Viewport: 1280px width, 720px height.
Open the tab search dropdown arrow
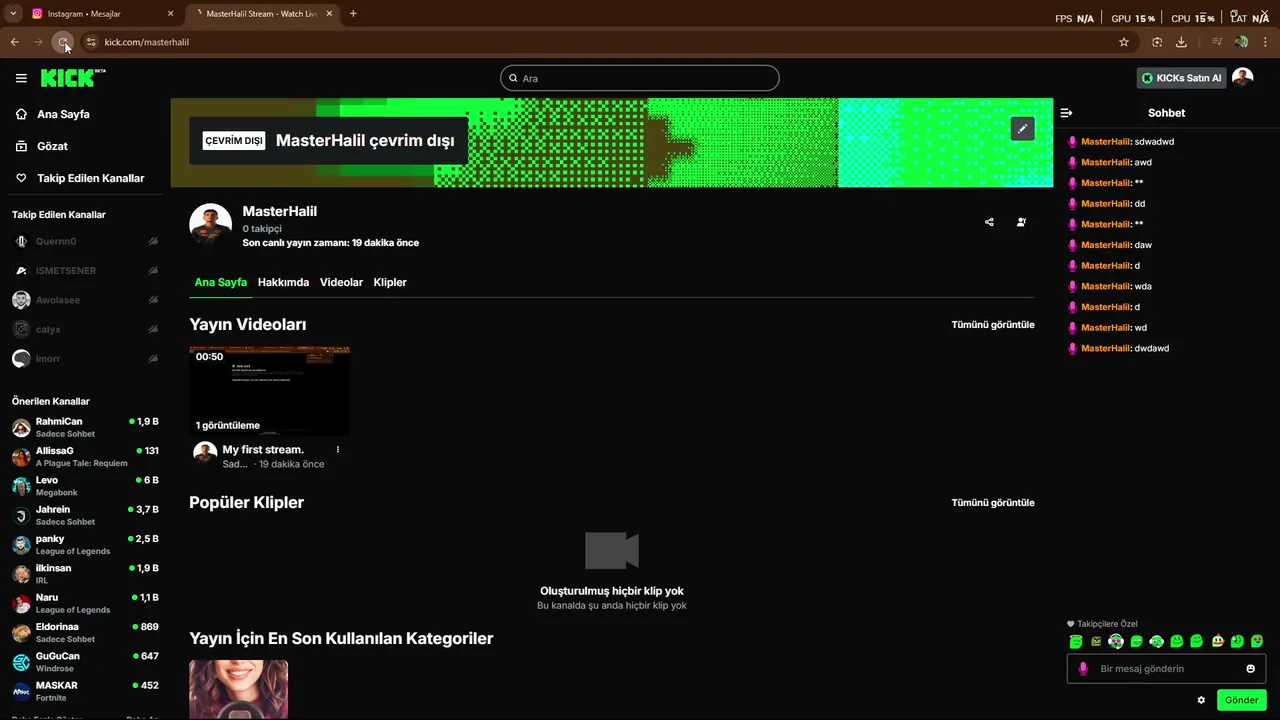[x=13, y=14]
